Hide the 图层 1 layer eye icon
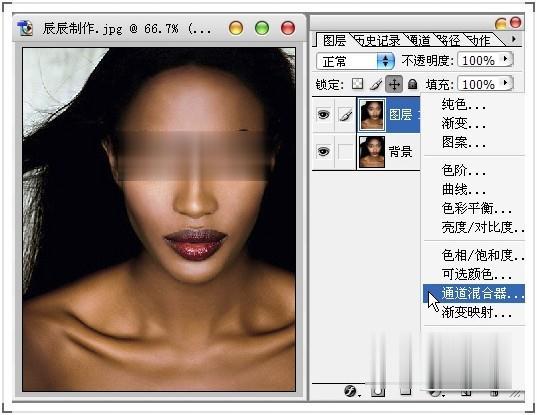This screenshot has width=537, height=415. coord(323,114)
